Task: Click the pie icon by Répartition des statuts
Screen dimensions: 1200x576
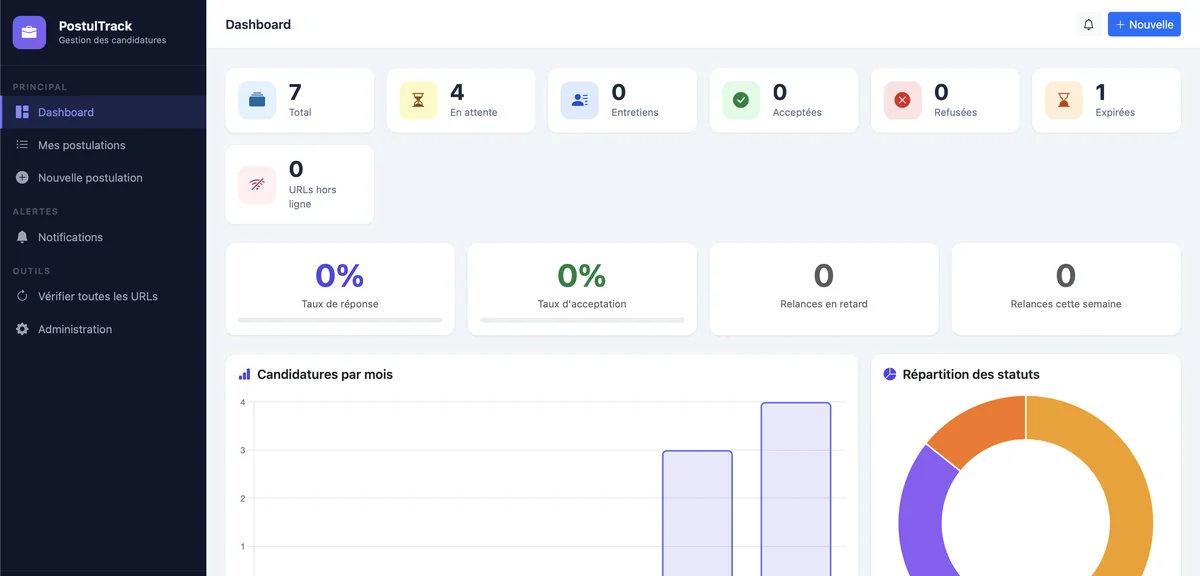Action: pos(890,374)
